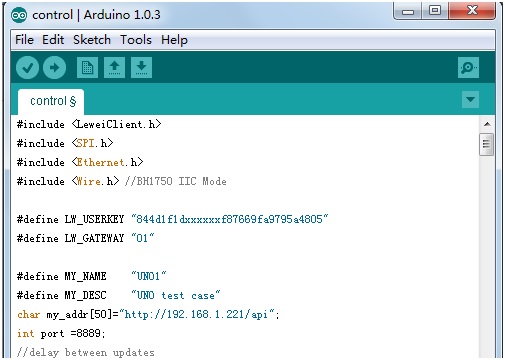The image size is (505, 360).
Task: Open the tab options dropdown arrow
Action: pyautogui.click(x=470, y=99)
